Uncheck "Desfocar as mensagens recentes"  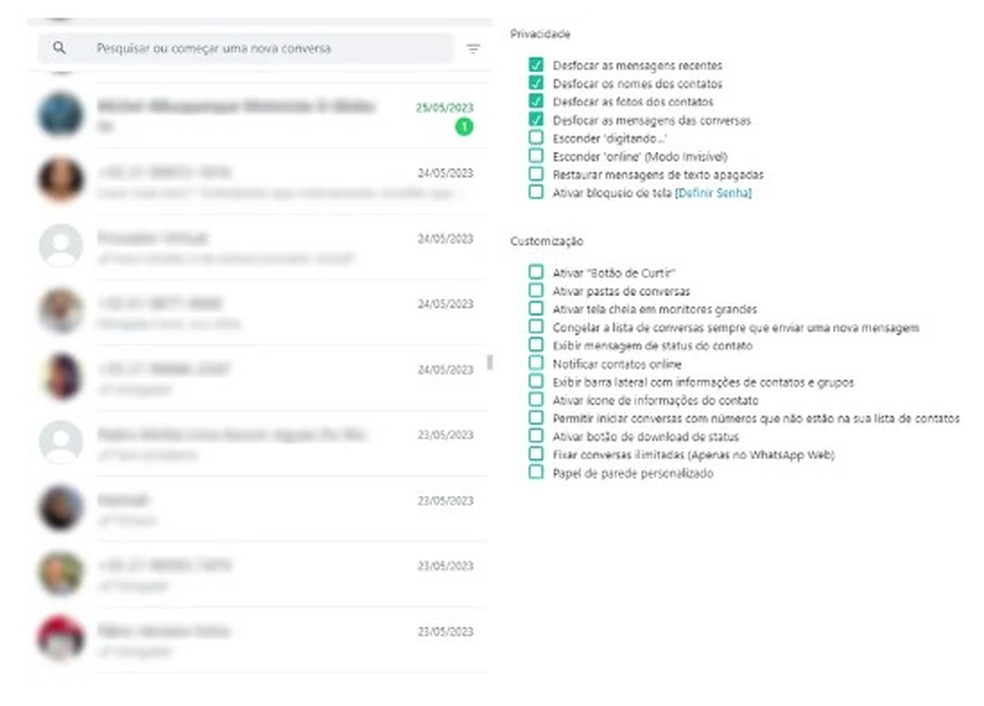pos(537,66)
